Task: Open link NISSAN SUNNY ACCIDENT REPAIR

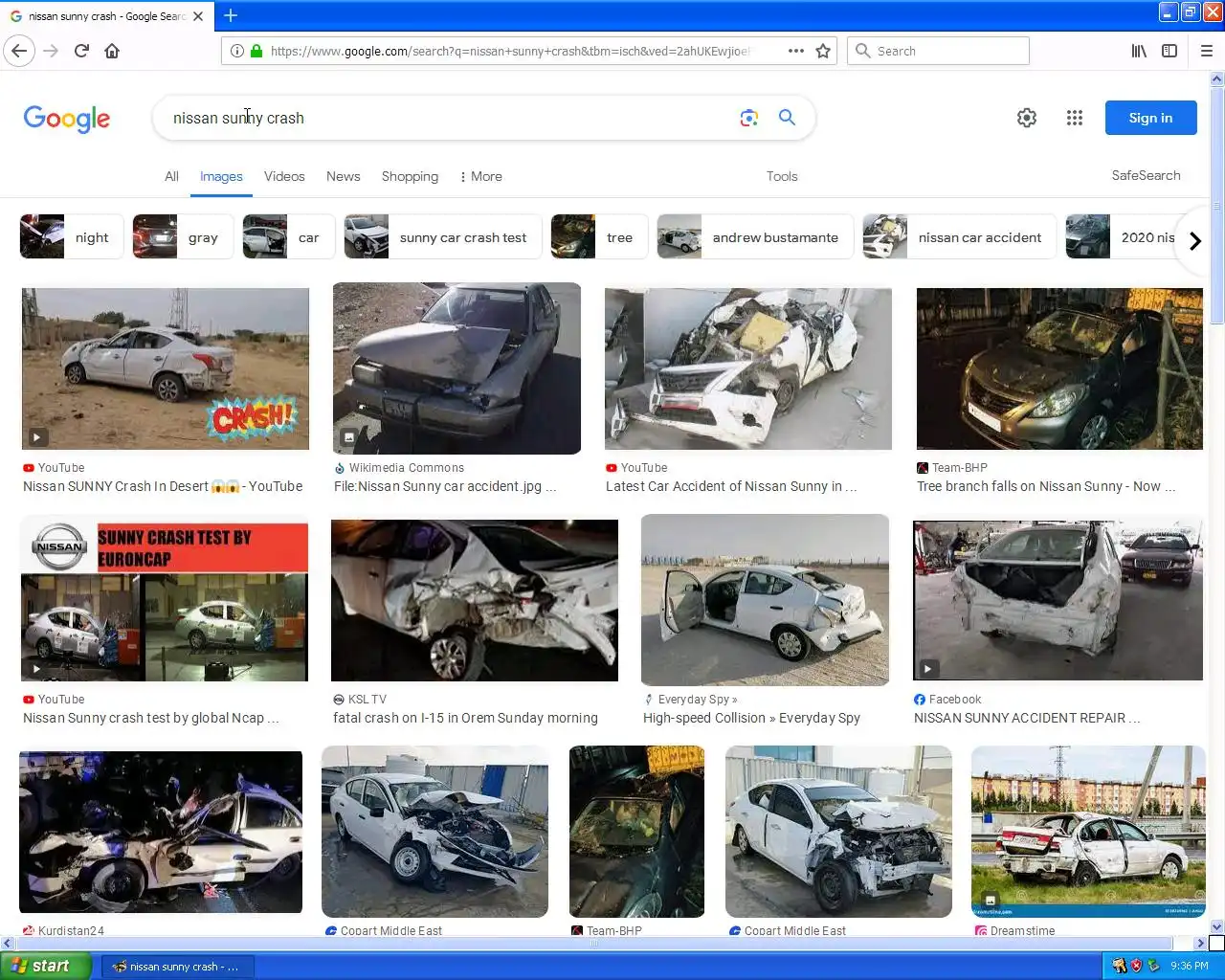Action: (x=1027, y=718)
